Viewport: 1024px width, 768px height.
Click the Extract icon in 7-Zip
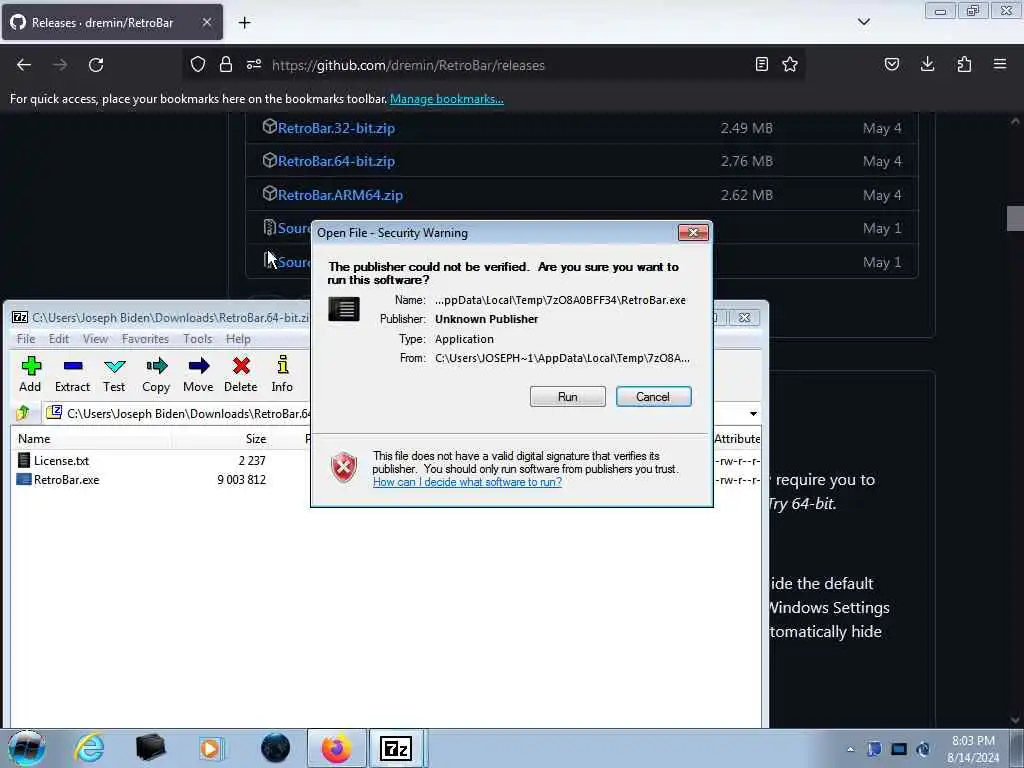[72, 374]
